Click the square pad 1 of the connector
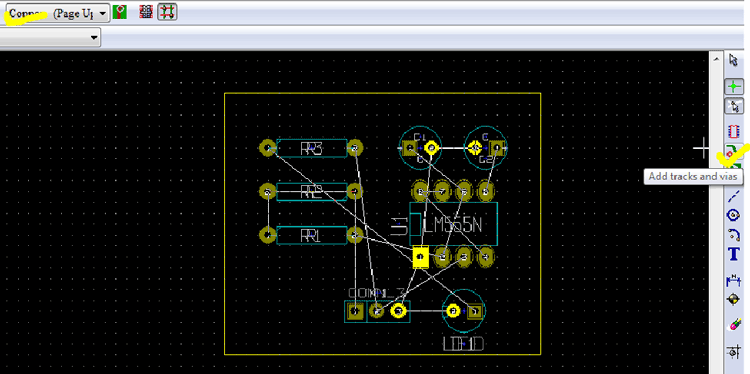 pos(354,311)
